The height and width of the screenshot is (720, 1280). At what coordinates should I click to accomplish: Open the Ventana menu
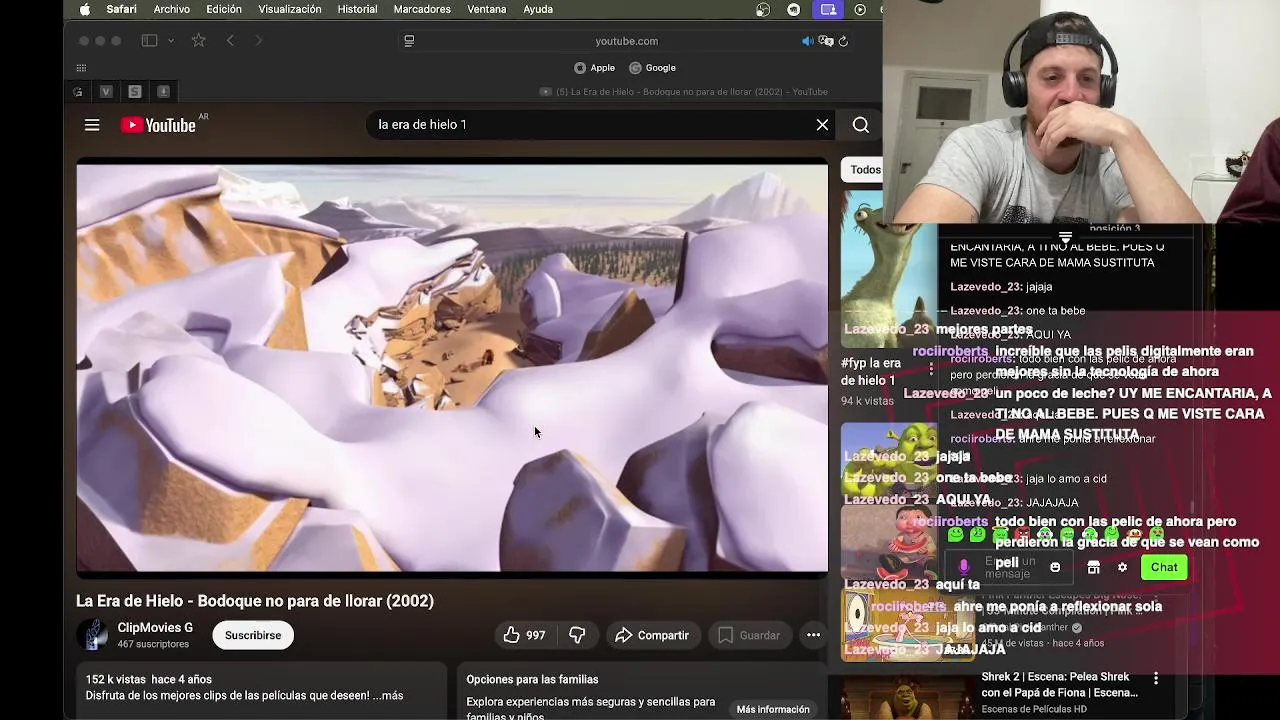(487, 9)
